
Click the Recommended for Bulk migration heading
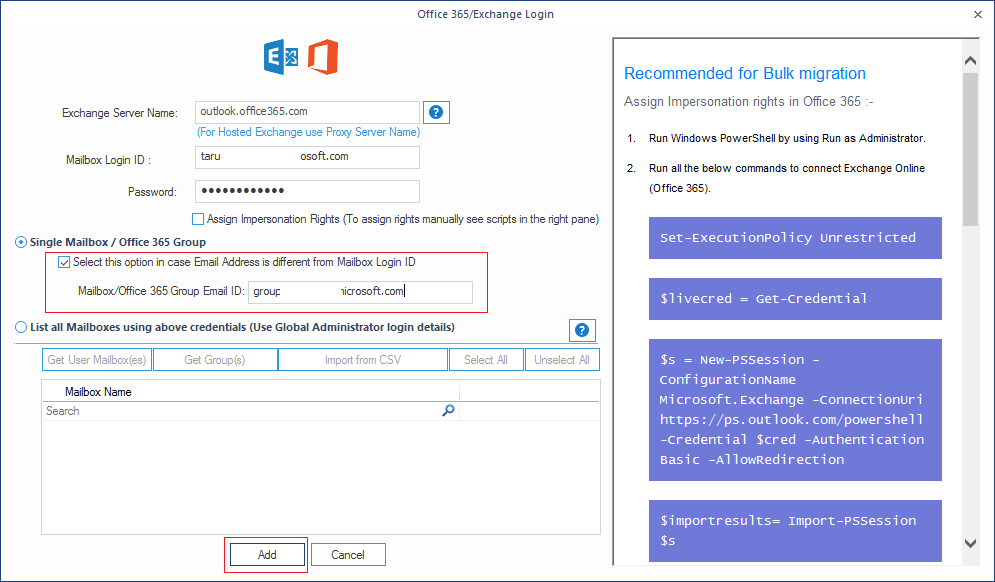[745, 74]
